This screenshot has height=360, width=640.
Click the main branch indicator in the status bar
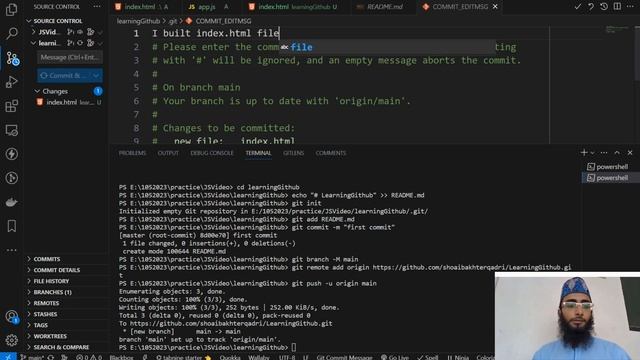click(x=32, y=357)
